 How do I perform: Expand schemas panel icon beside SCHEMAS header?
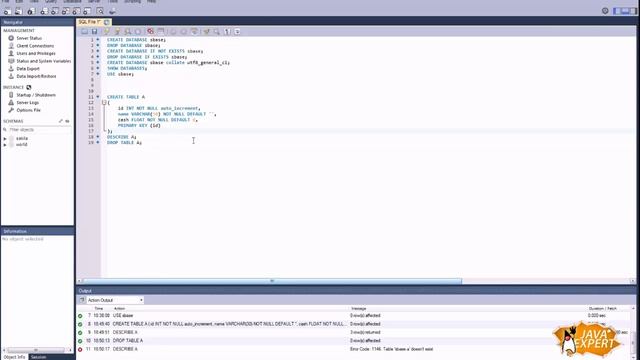tap(61, 121)
